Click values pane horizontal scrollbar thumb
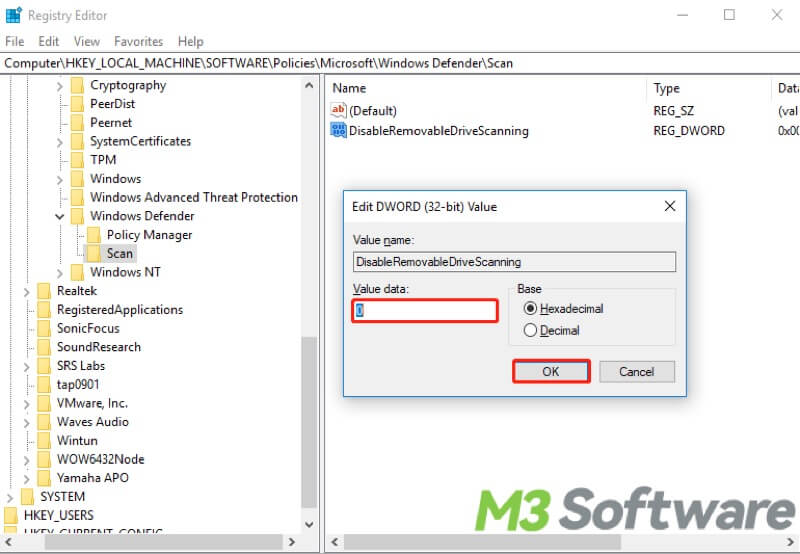800x554 pixels. coord(482,542)
